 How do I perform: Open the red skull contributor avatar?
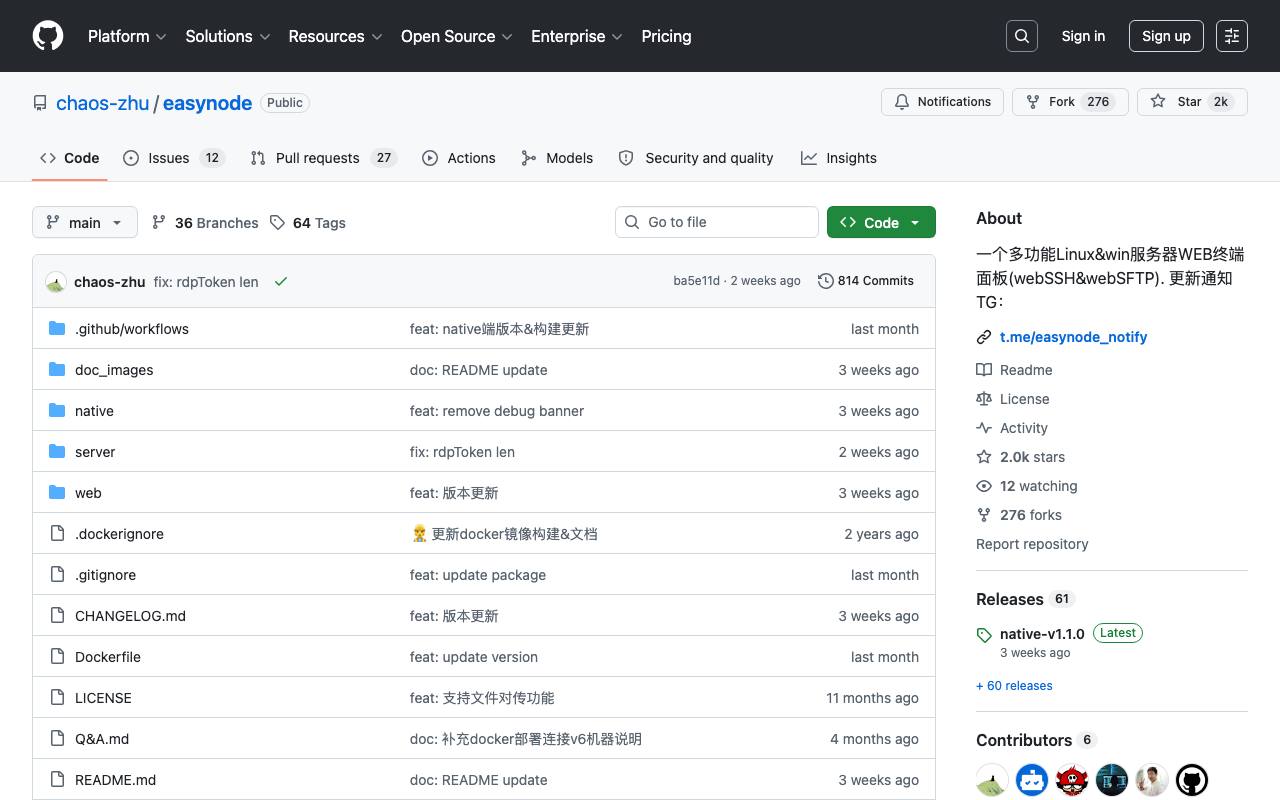click(x=1072, y=780)
